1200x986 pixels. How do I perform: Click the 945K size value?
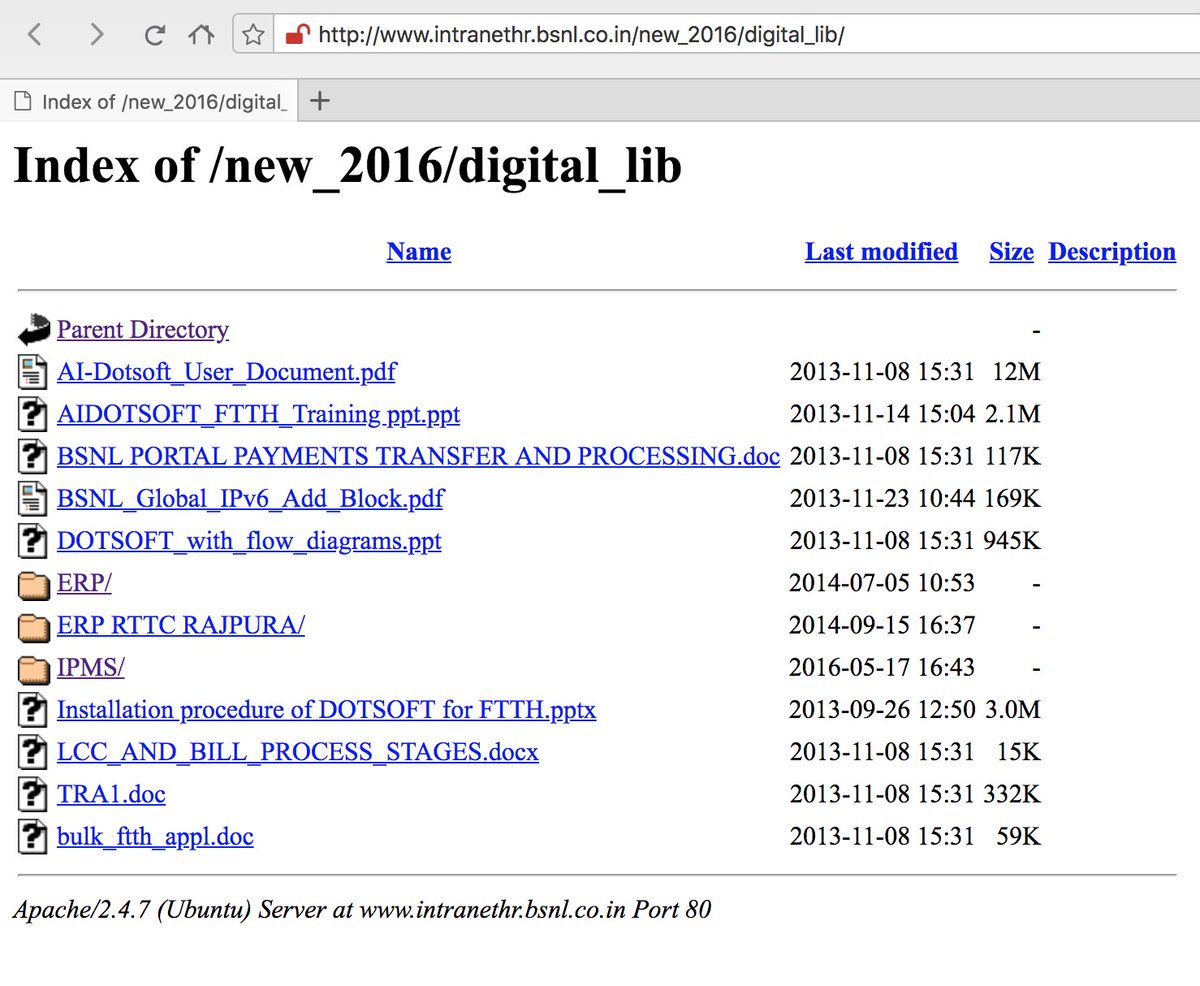pyautogui.click(x=1011, y=541)
